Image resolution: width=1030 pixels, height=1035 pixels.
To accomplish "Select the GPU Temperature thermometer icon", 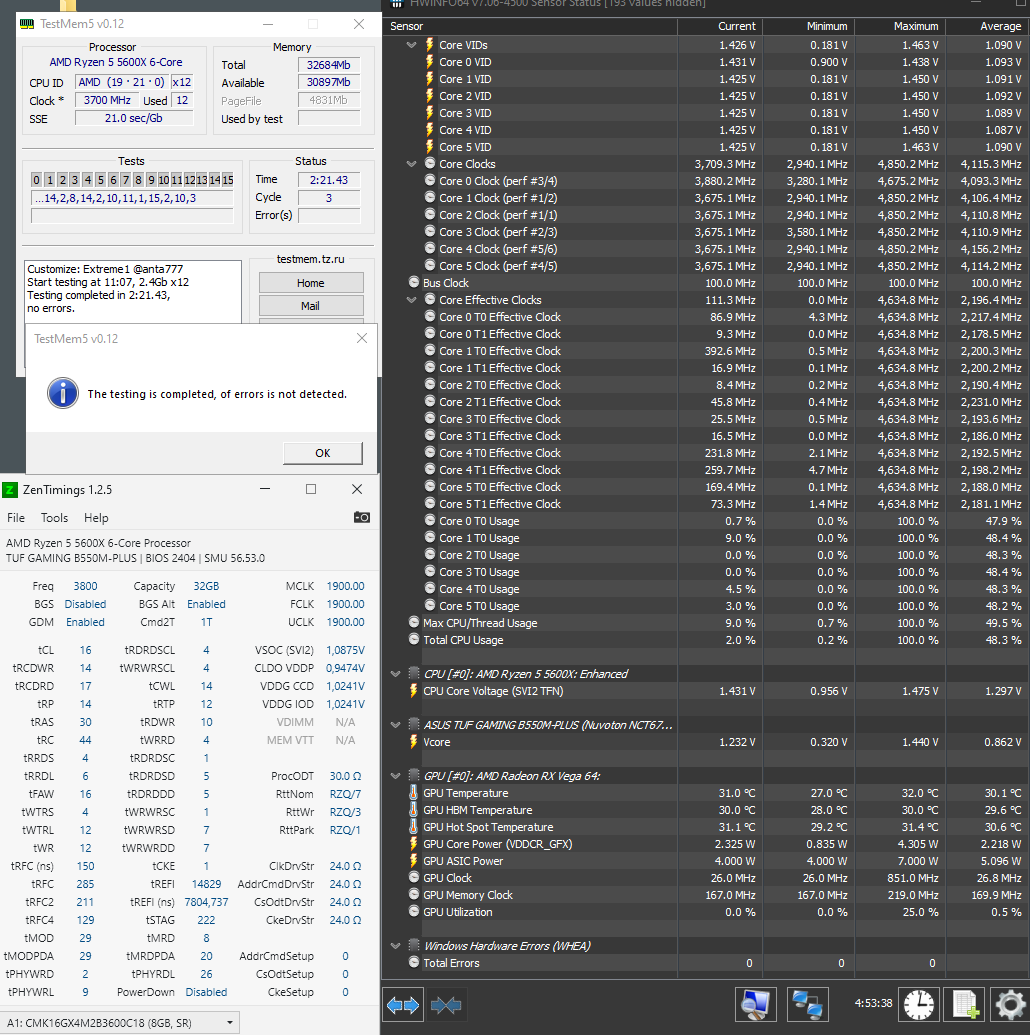I will (413, 793).
